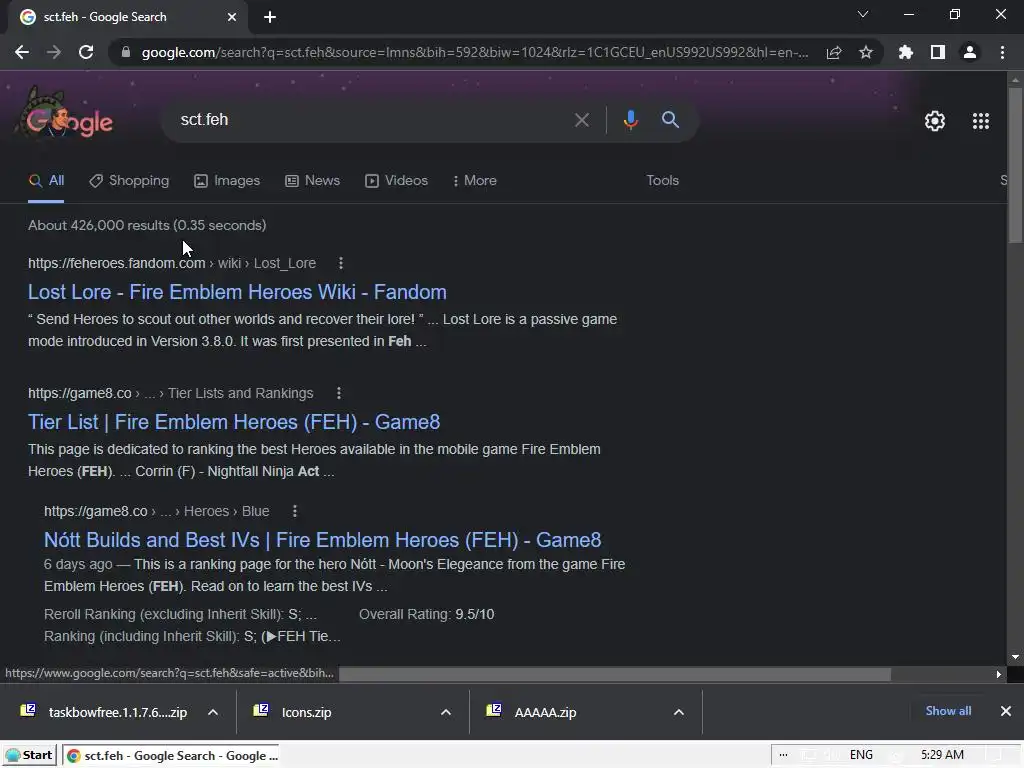Click the game8.co Tier Lists breadcrumb
This screenshot has width=1024, height=768.
click(170, 393)
